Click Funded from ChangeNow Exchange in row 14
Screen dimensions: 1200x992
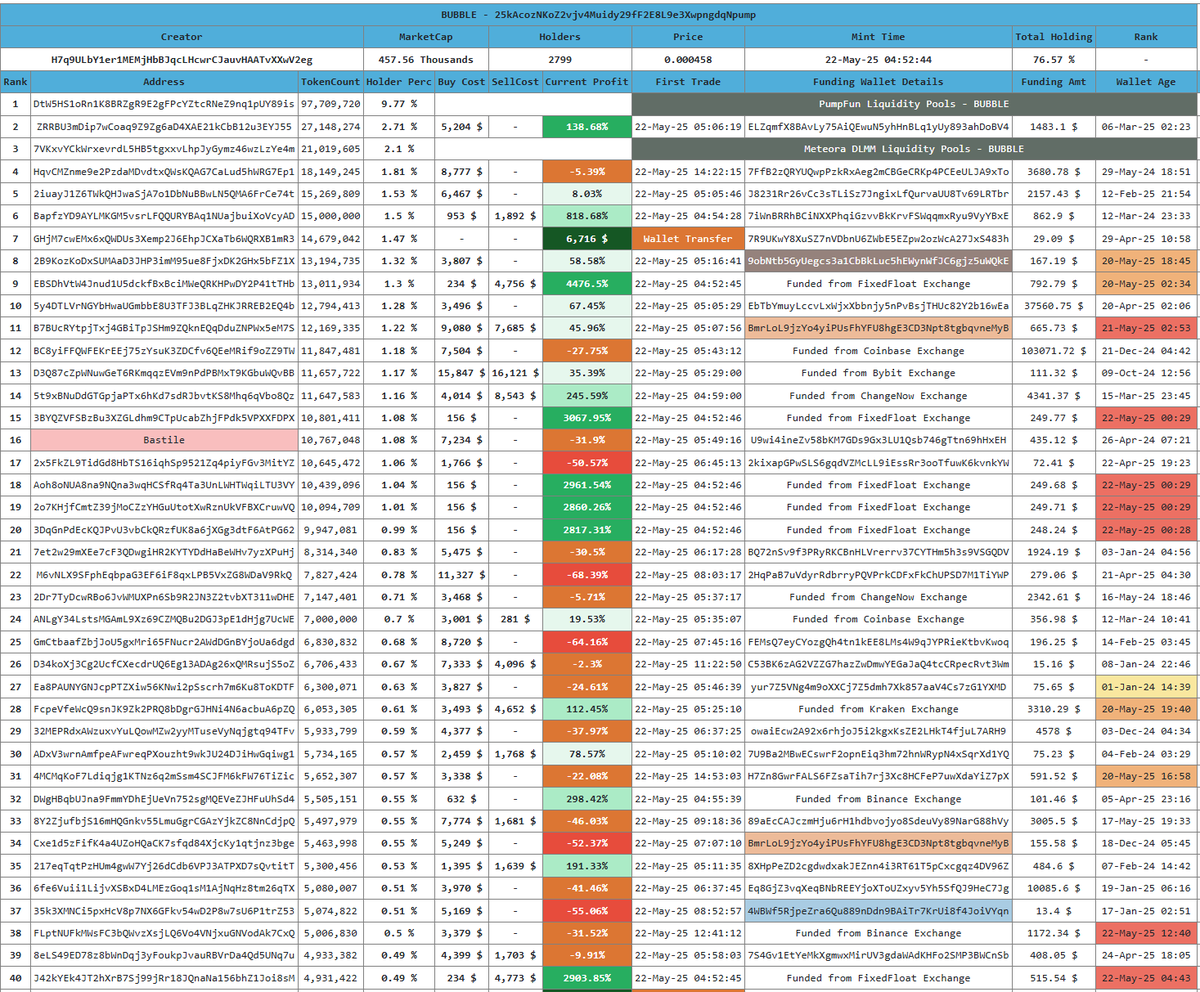click(x=877, y=395)
